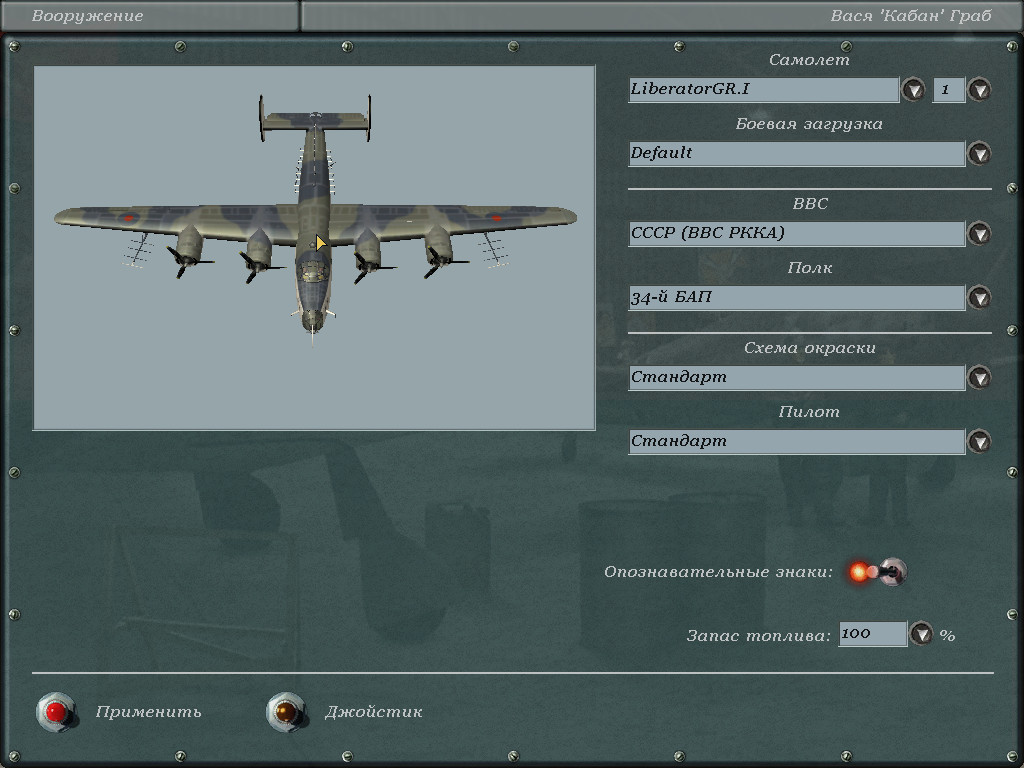Click the Стандарт pilot field

pos(797,441)
